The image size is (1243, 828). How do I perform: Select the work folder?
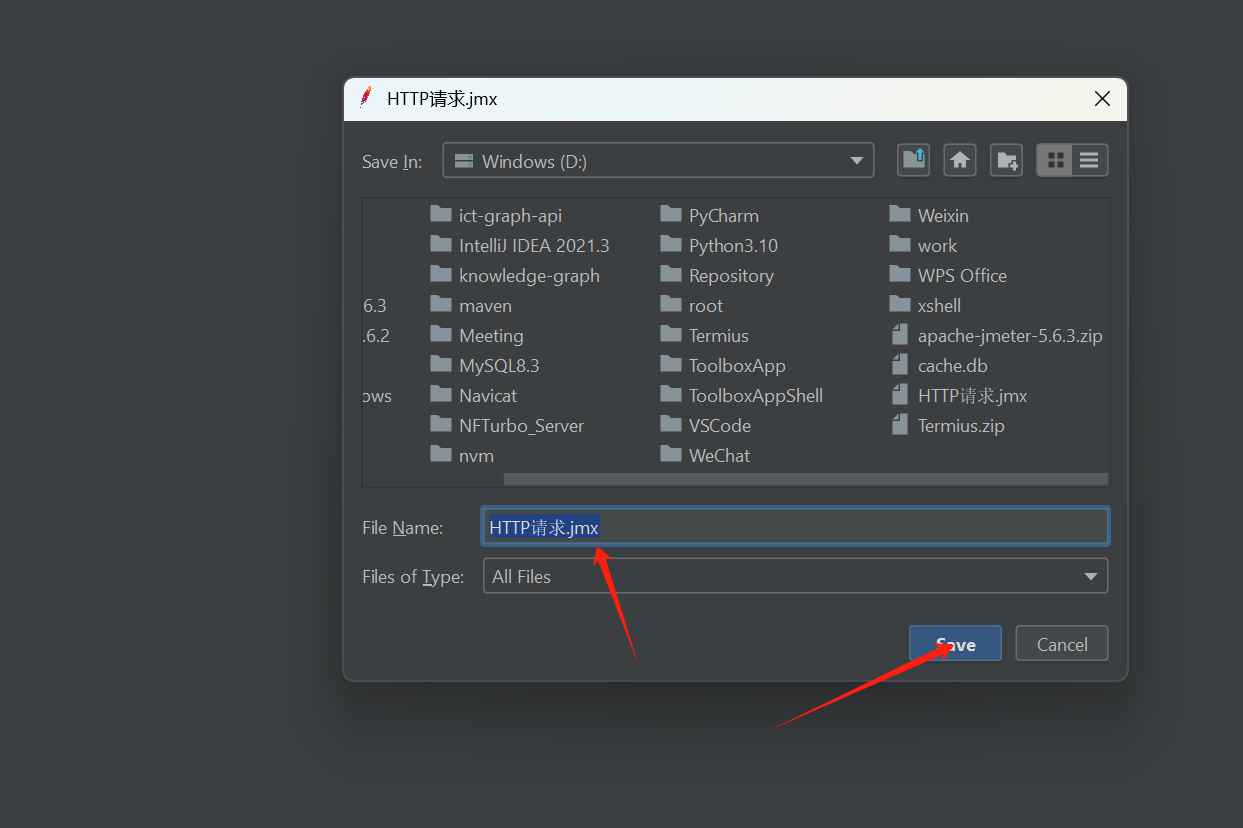coord(924,245)
